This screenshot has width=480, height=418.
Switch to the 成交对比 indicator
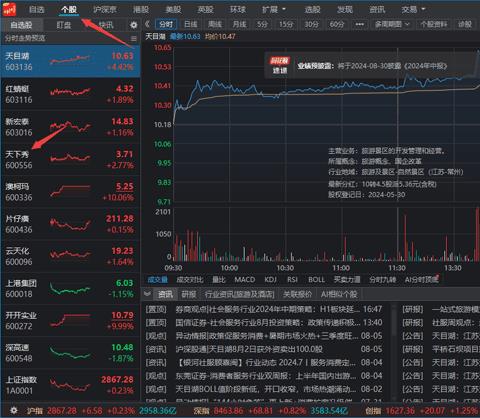190,280
